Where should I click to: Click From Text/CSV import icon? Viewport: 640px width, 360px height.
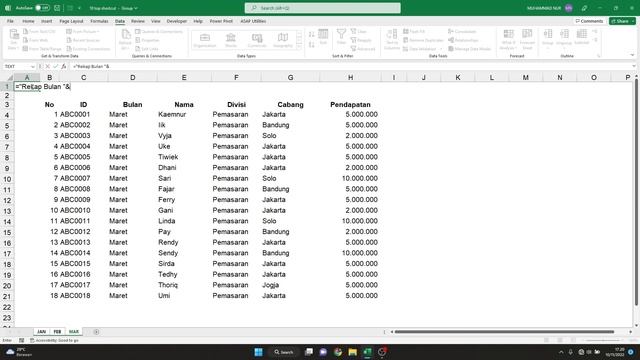point(25,31)
